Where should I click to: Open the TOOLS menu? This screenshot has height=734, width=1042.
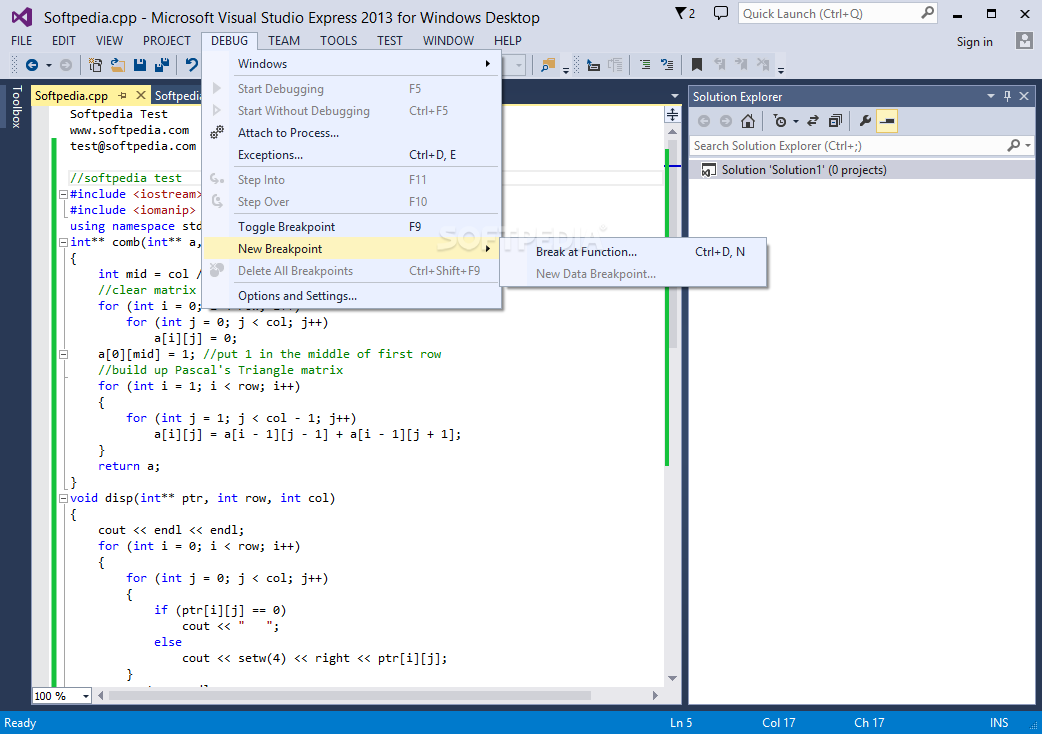(338, 41)
